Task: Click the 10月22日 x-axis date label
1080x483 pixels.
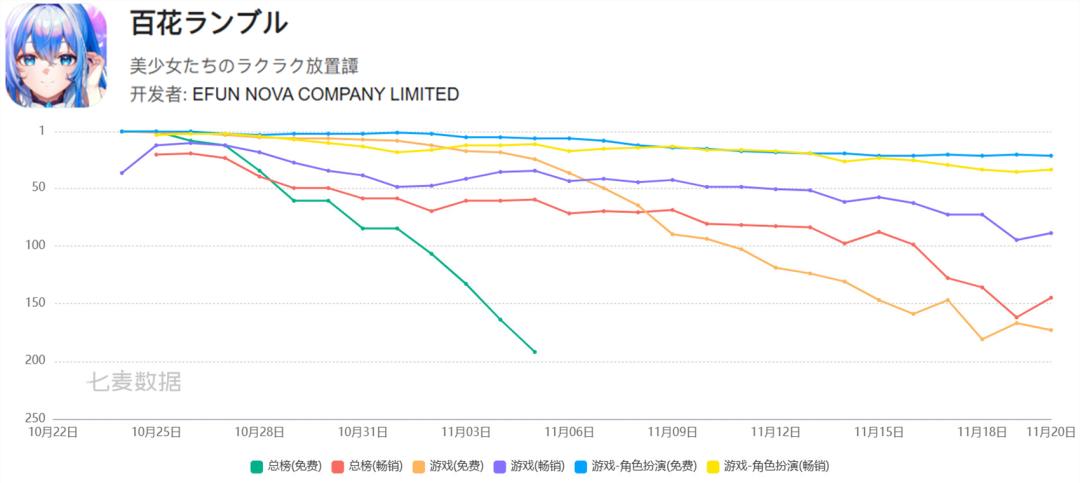Action: point(52,432)
